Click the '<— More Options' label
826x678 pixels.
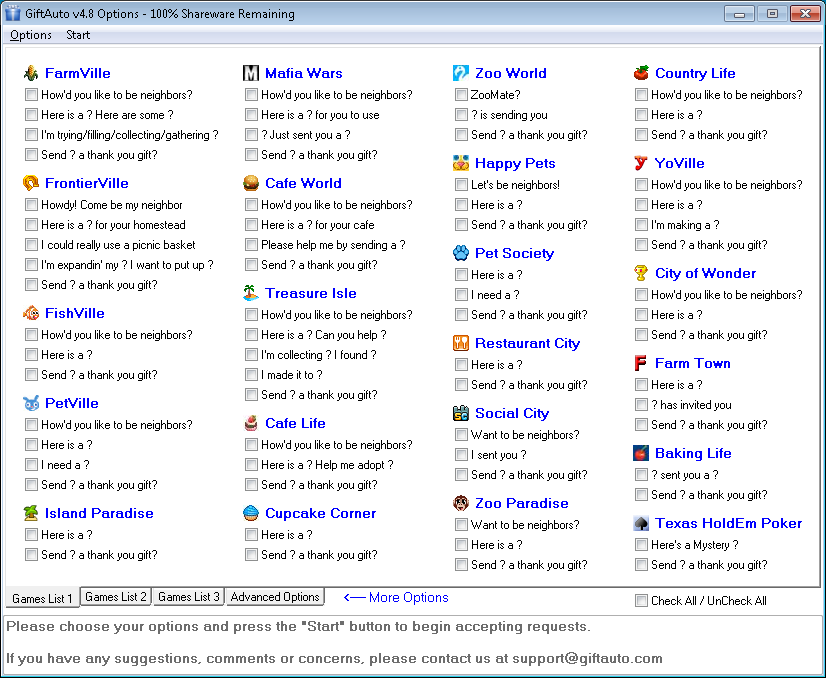(396, 597)
